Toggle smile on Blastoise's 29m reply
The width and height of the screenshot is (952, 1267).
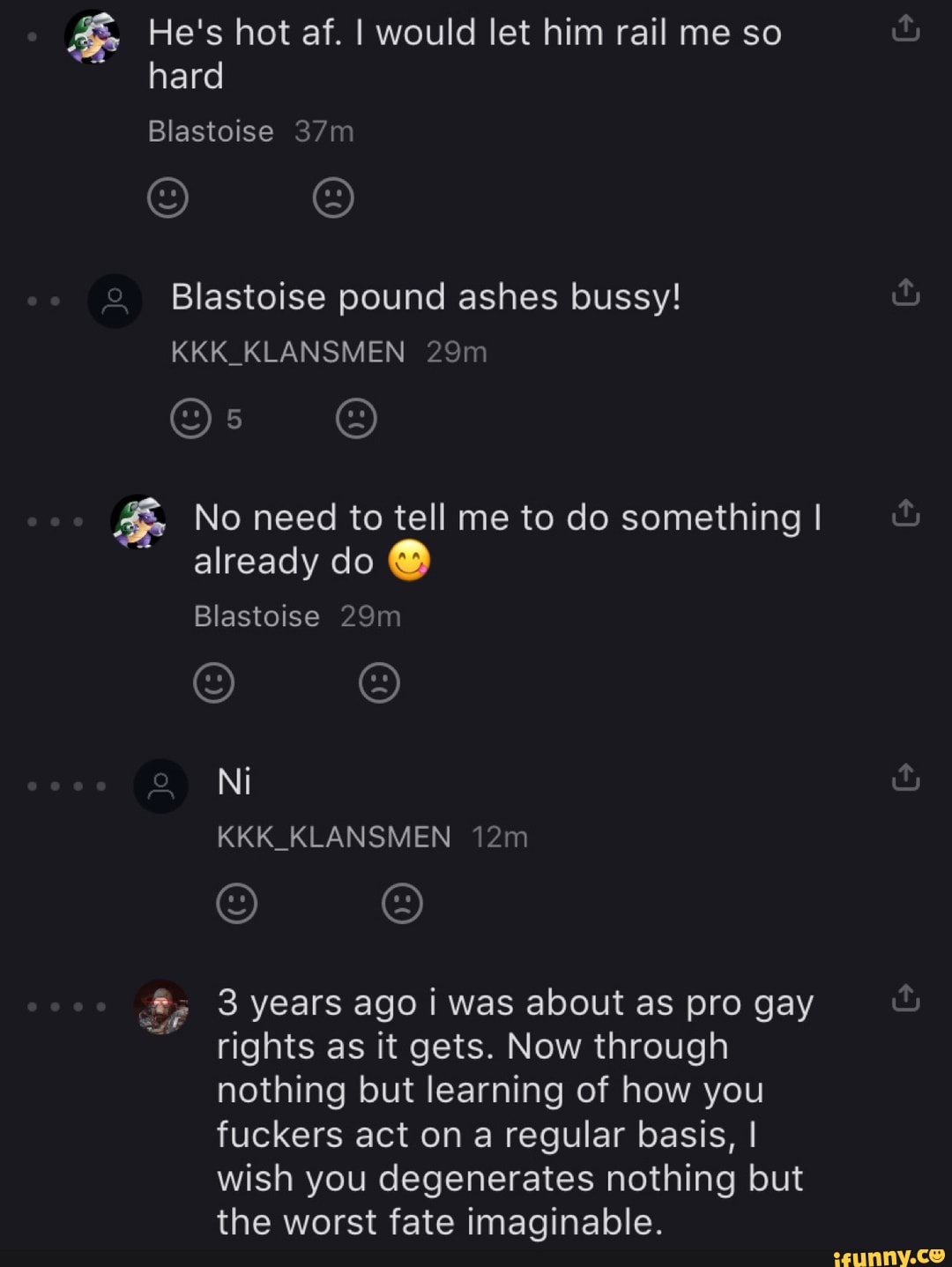click(x=213, y=682)
